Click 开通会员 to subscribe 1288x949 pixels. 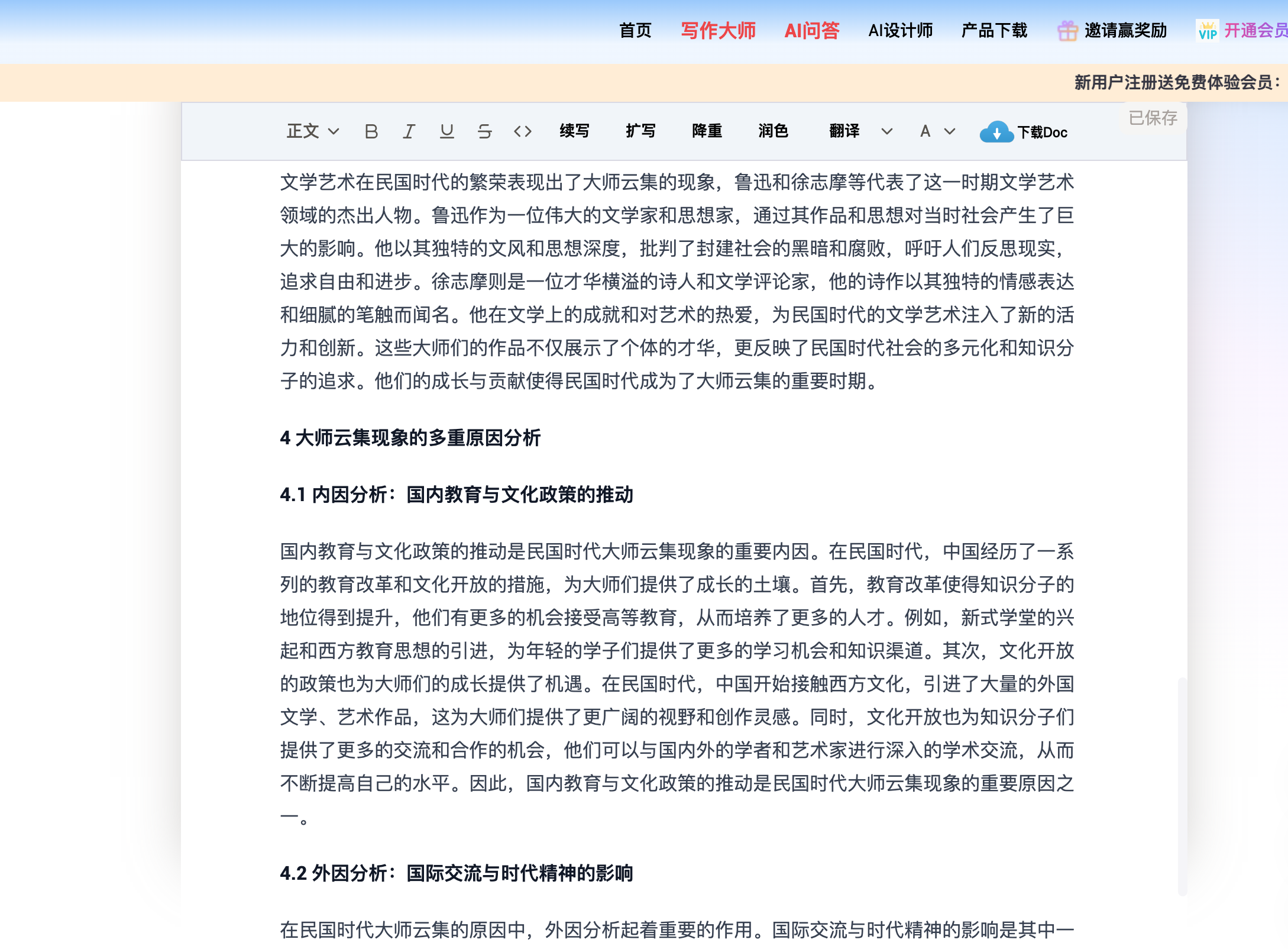point(1255,30)
